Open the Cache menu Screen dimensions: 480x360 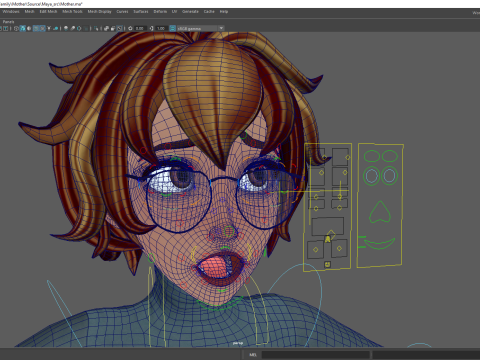pyautogui.click(x=209, y=12)
